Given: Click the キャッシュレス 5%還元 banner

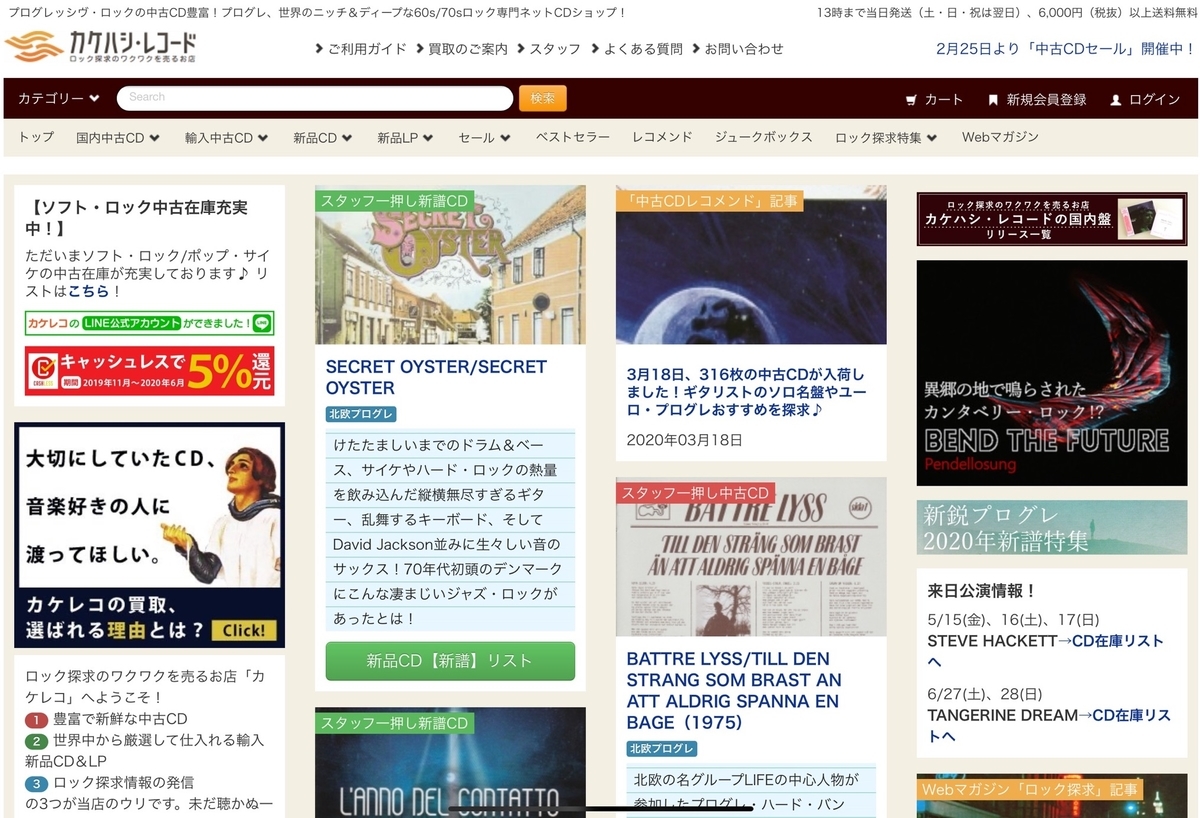Looking at the screenshot, I should pos(150,370).
